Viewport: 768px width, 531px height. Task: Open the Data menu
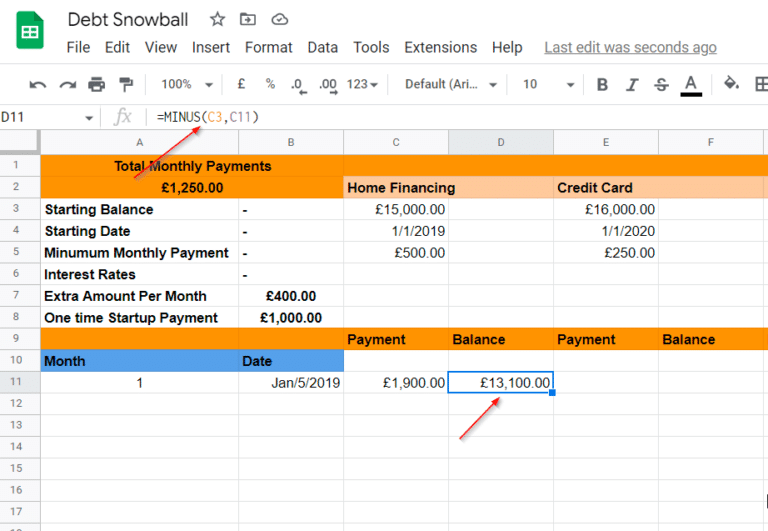tap(323, 48)
